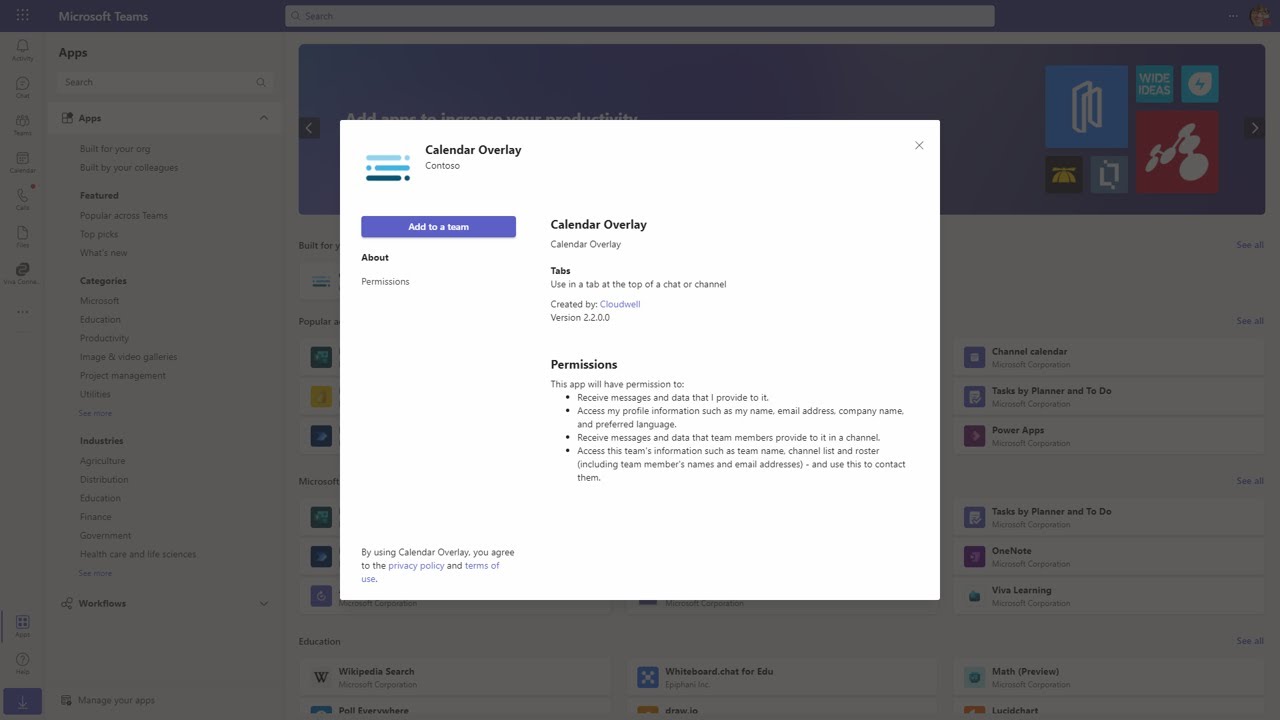Click the Apps search field
1280x720 pixels.
coord(165,82)
